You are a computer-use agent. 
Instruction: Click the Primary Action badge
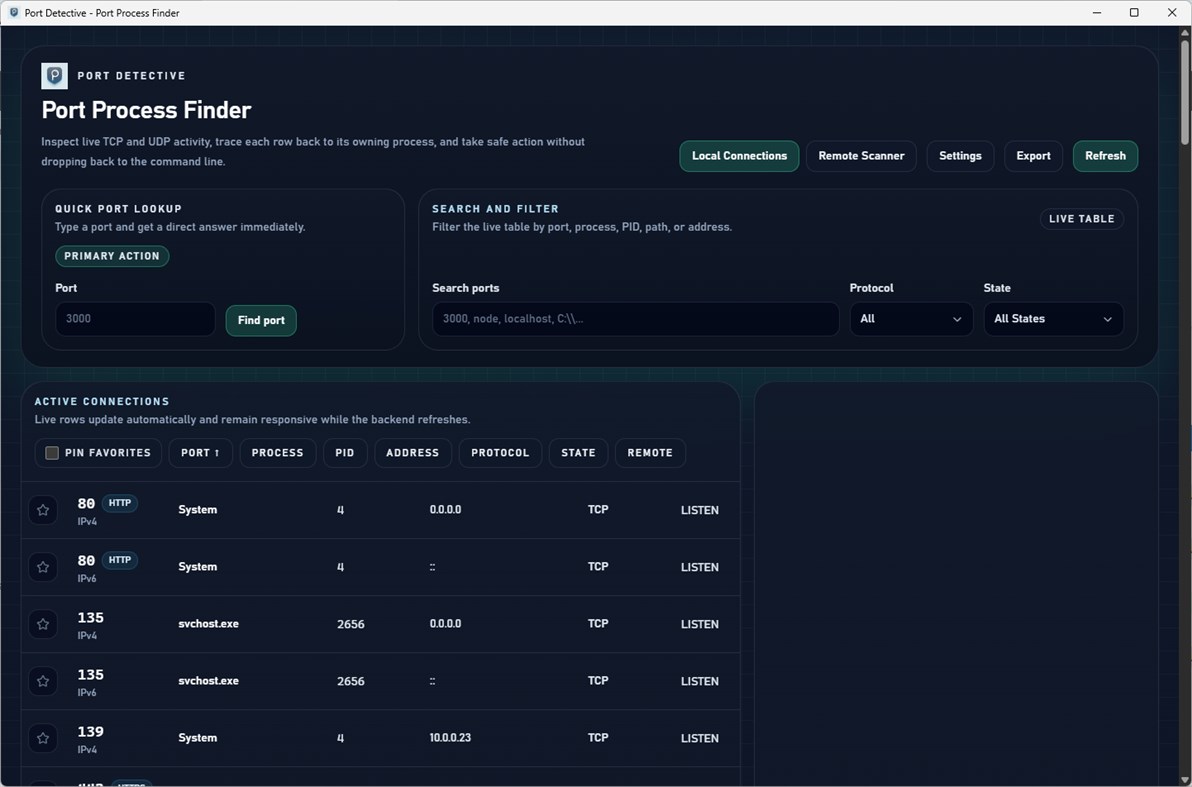point(112,256)
